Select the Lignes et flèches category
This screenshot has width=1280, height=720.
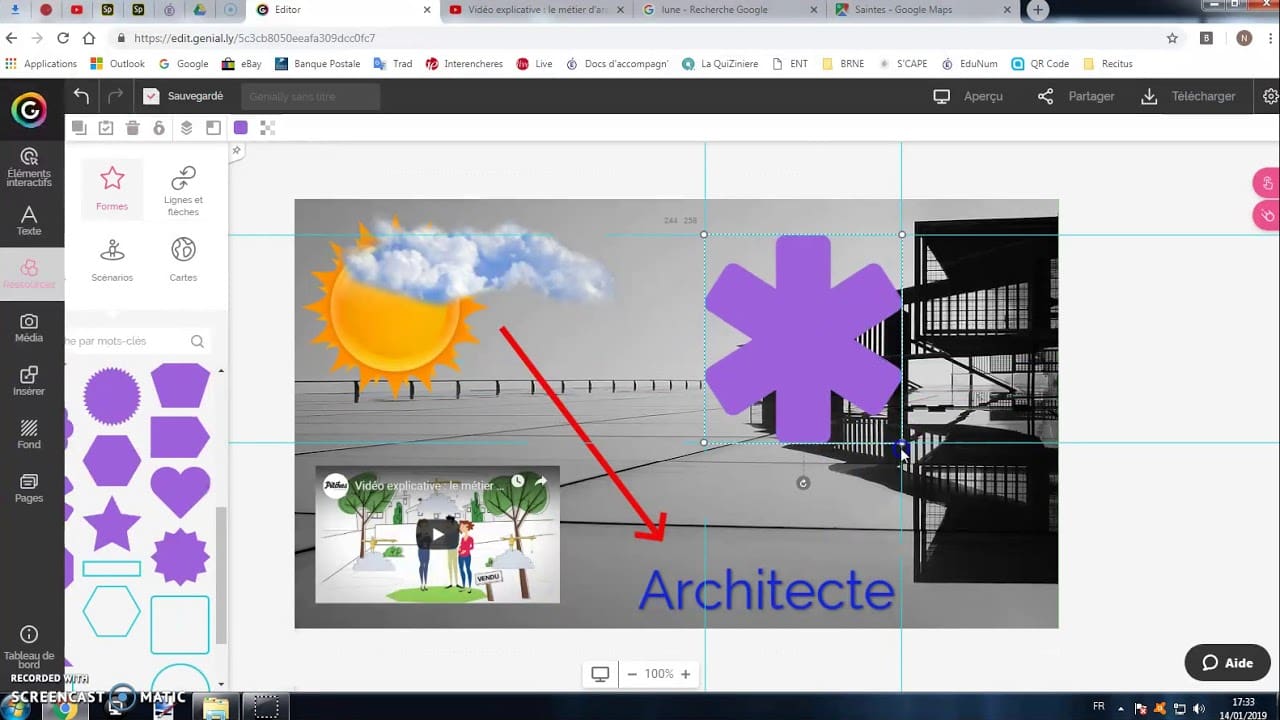point(183,191)
